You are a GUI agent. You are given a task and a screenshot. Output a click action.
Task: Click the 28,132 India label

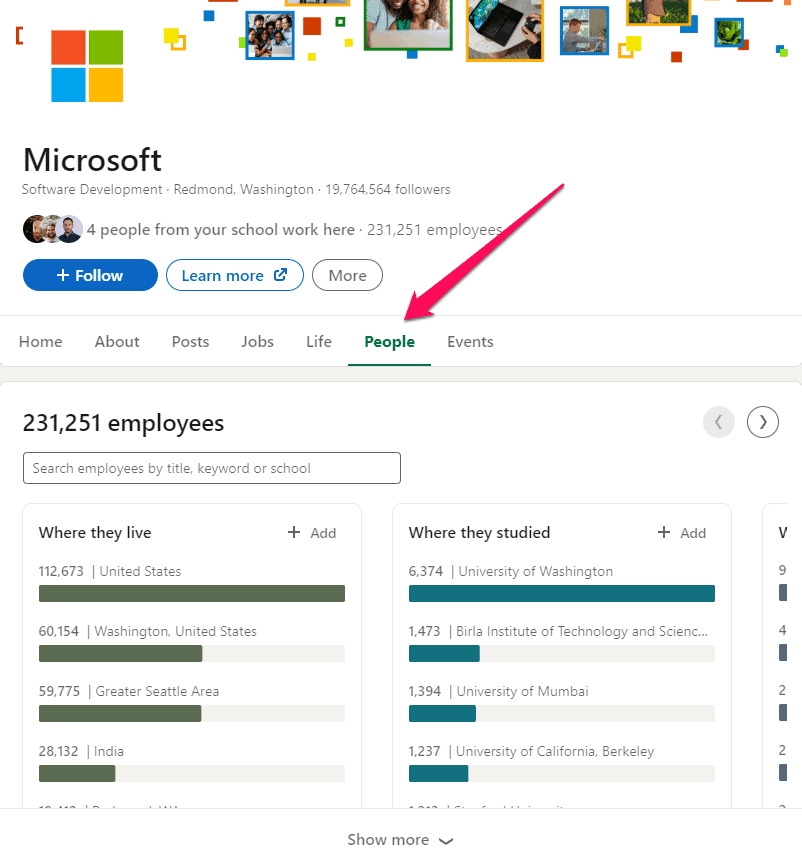[81, 752]
